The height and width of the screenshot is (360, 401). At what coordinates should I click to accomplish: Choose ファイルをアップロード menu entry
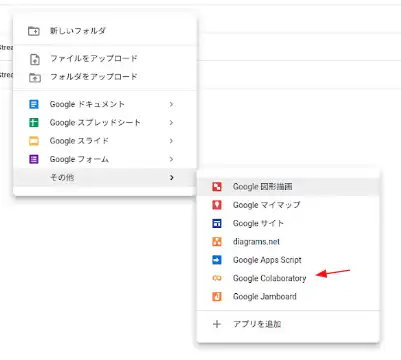105,59
